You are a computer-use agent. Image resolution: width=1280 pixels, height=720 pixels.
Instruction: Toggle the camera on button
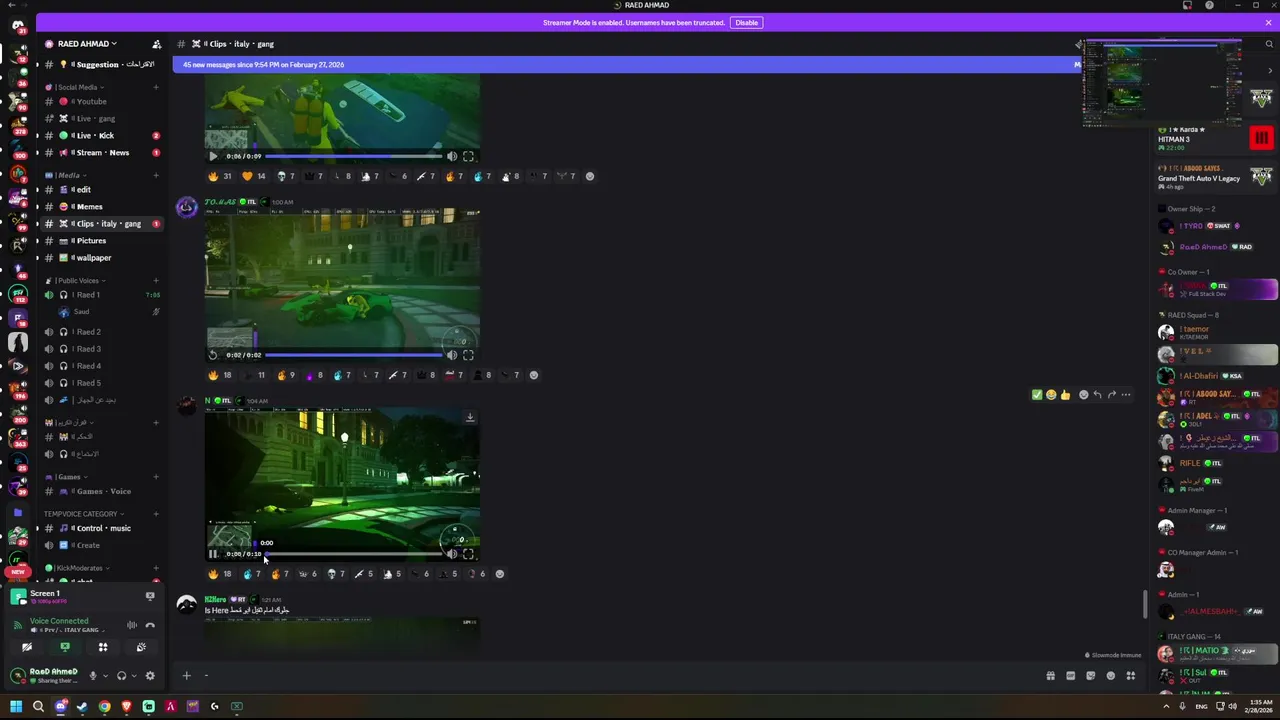coord(27,647)
